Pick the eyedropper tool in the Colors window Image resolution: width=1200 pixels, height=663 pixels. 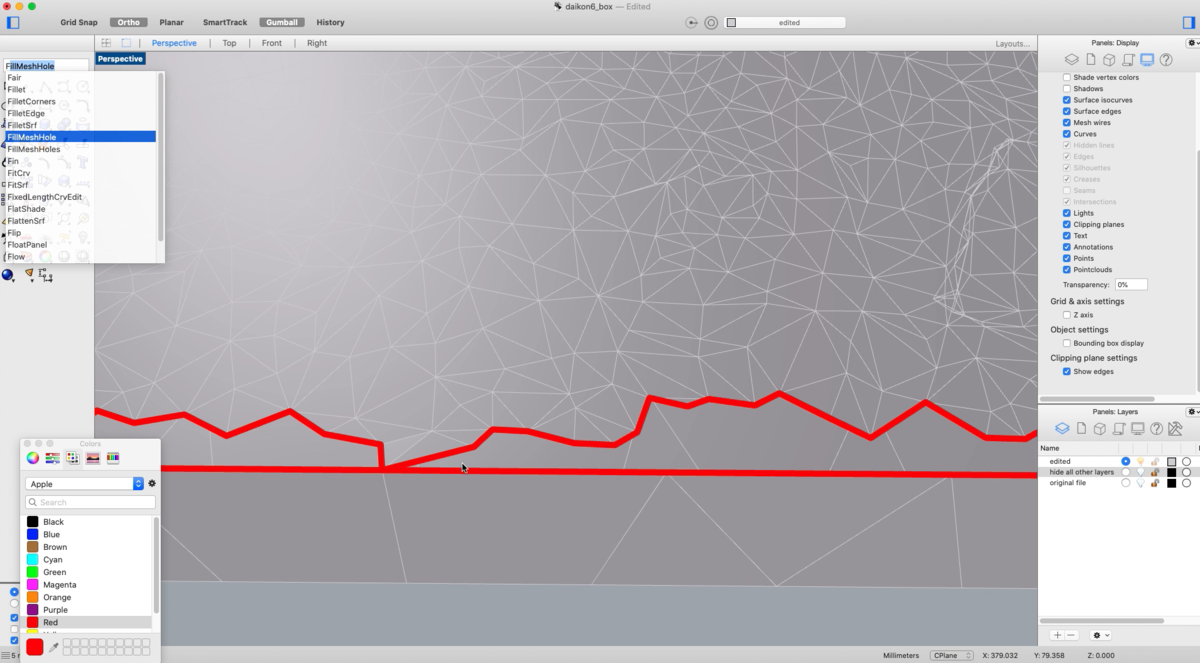[54, 647]
